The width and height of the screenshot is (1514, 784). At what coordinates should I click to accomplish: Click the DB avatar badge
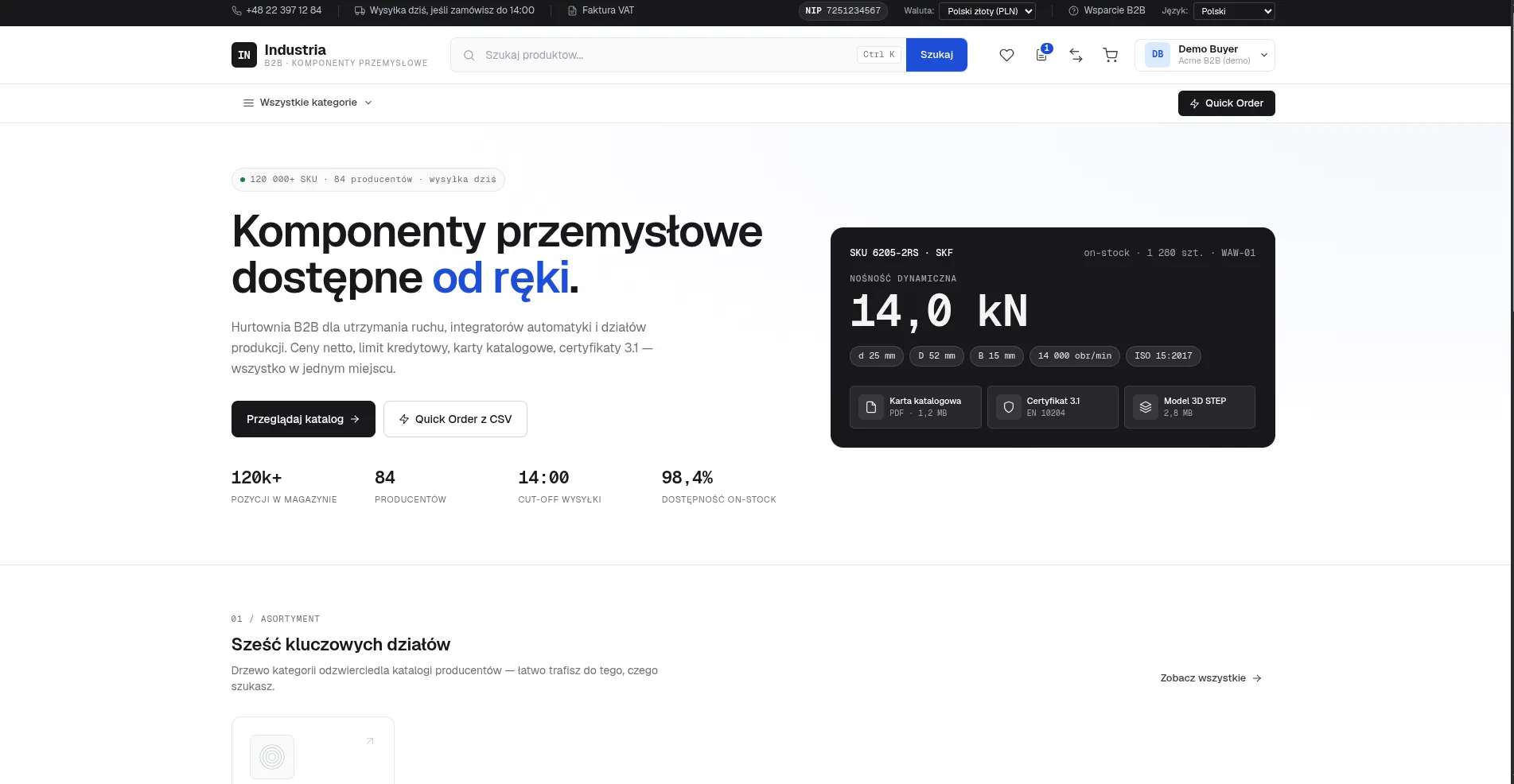[x=1158, y=55]
